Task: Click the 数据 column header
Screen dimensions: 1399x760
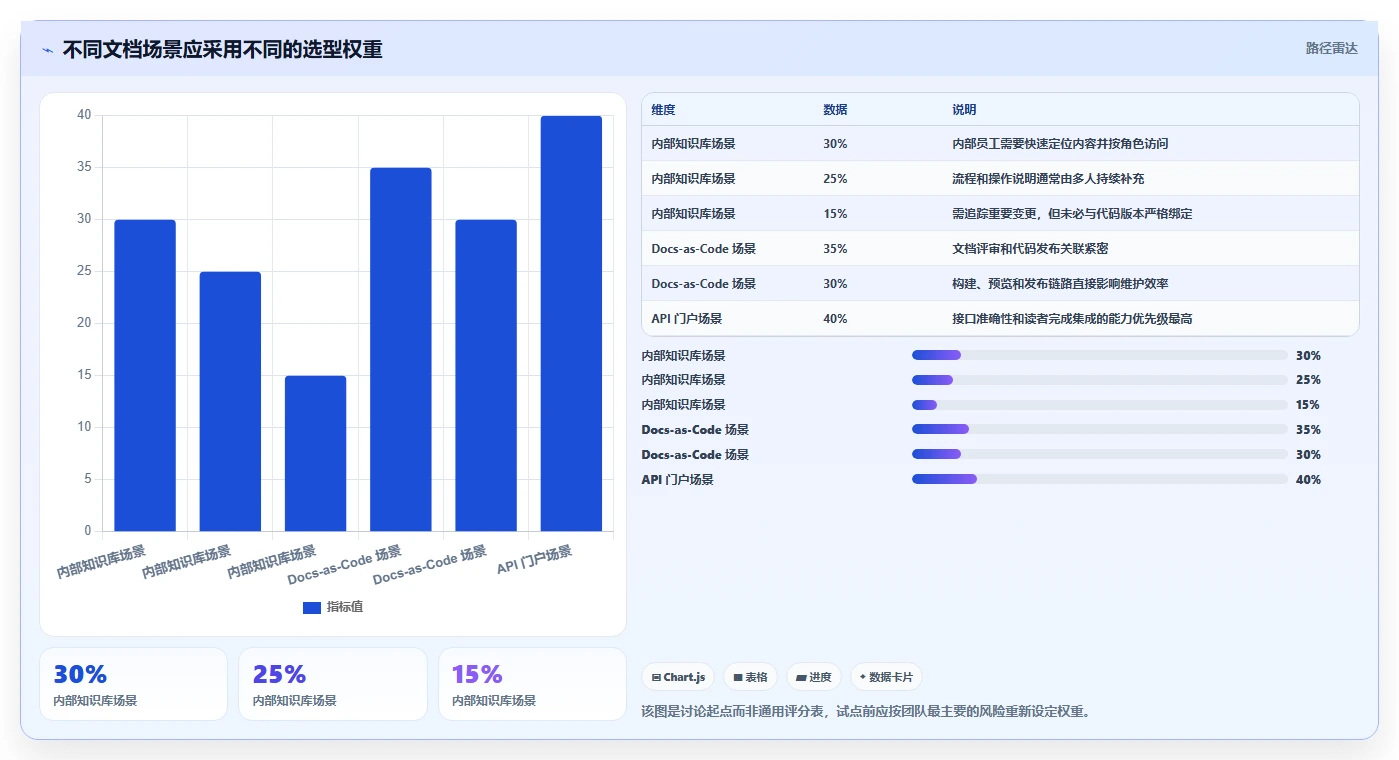Action: [835, 110]
